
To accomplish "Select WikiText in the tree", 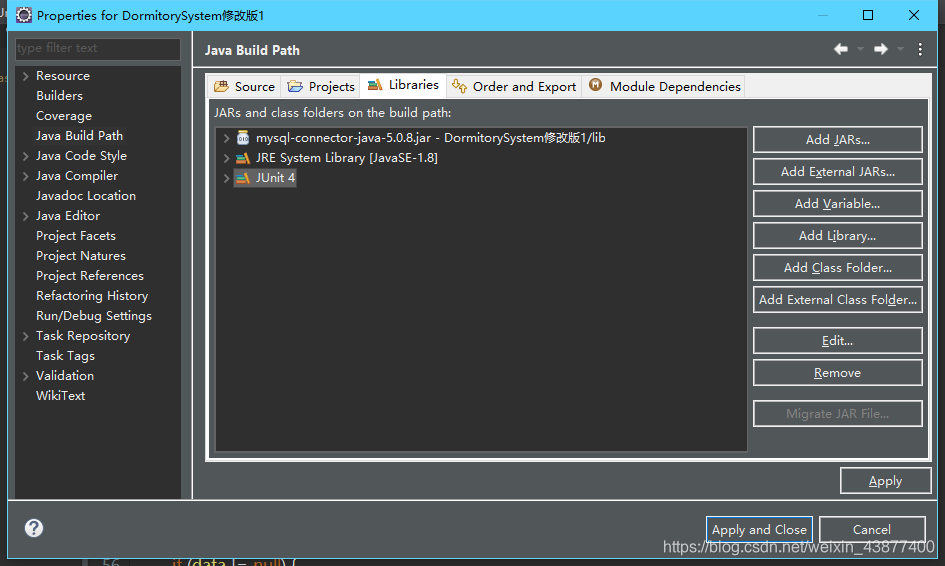I will coord(60,396).
